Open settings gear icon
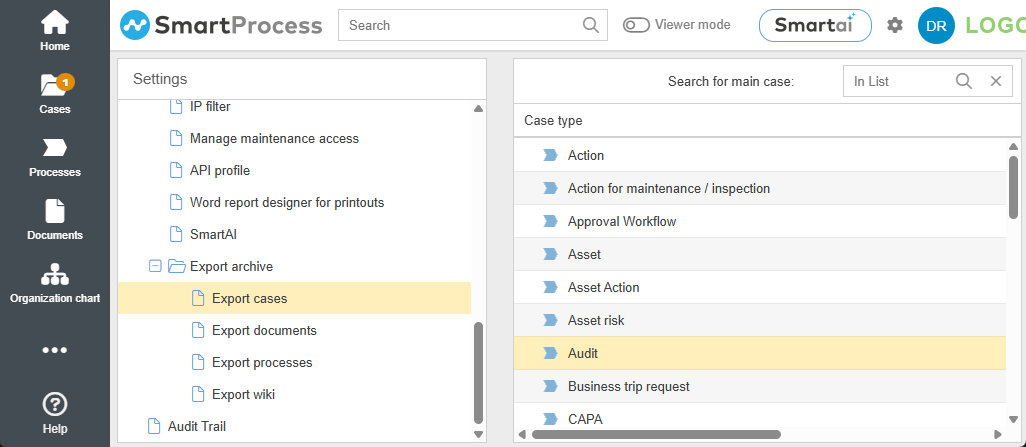Image resolution: width=1026 pixels, height=447 pixels. click(894, 26)
